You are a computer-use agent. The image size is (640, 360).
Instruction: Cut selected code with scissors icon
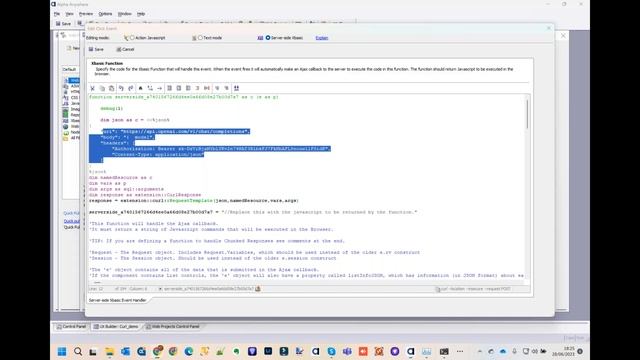93,88
